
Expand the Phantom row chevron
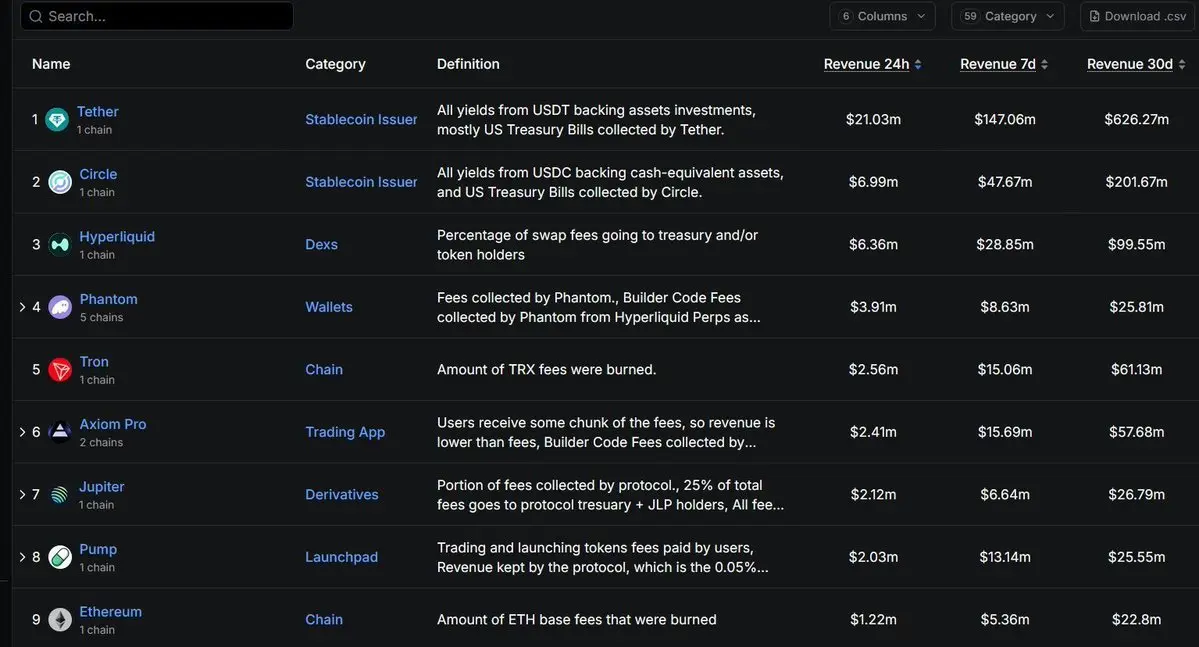coord(22,307)
